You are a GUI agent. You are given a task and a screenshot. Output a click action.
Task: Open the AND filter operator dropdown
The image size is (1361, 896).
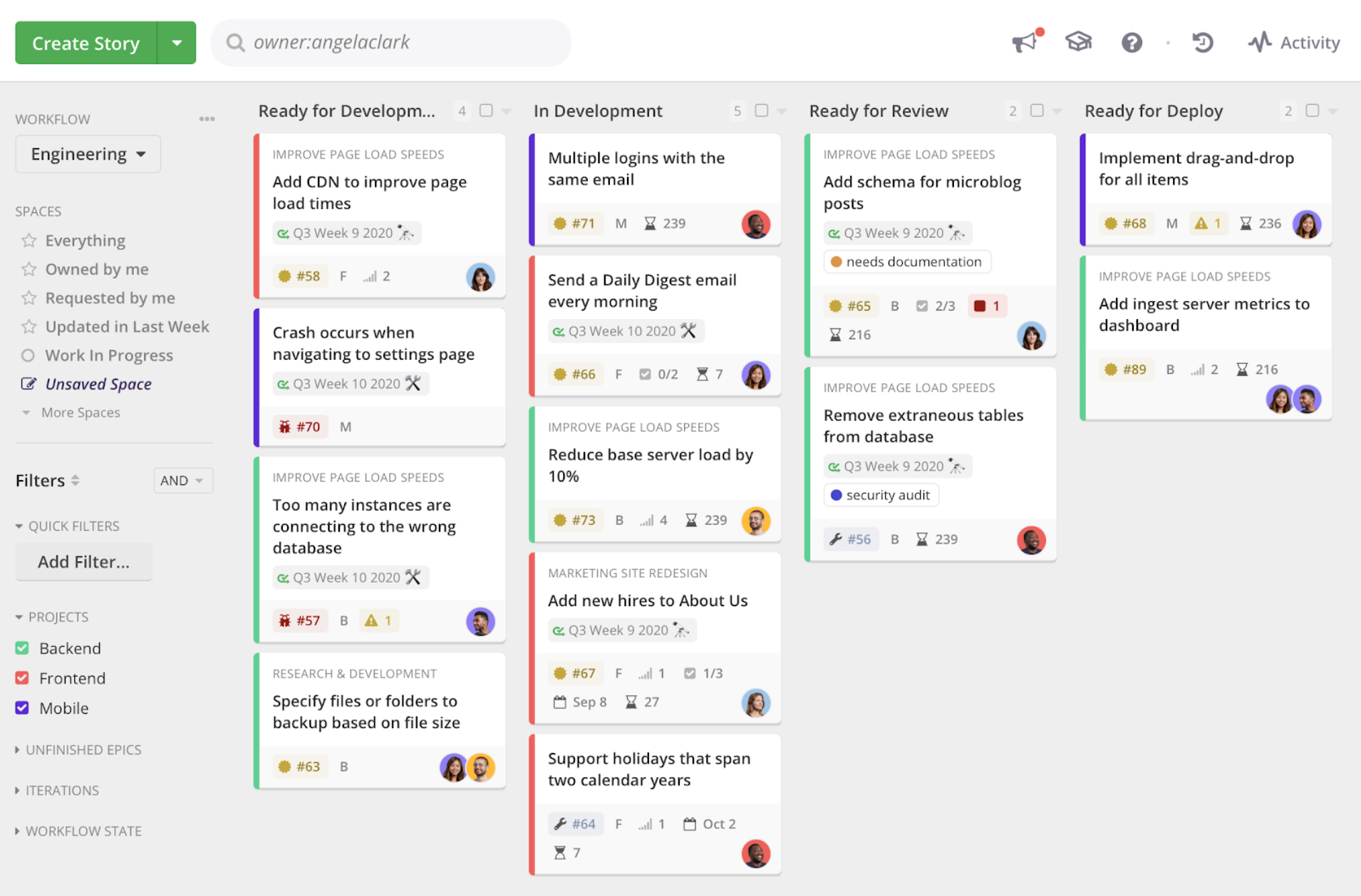[x=182, y=481]
